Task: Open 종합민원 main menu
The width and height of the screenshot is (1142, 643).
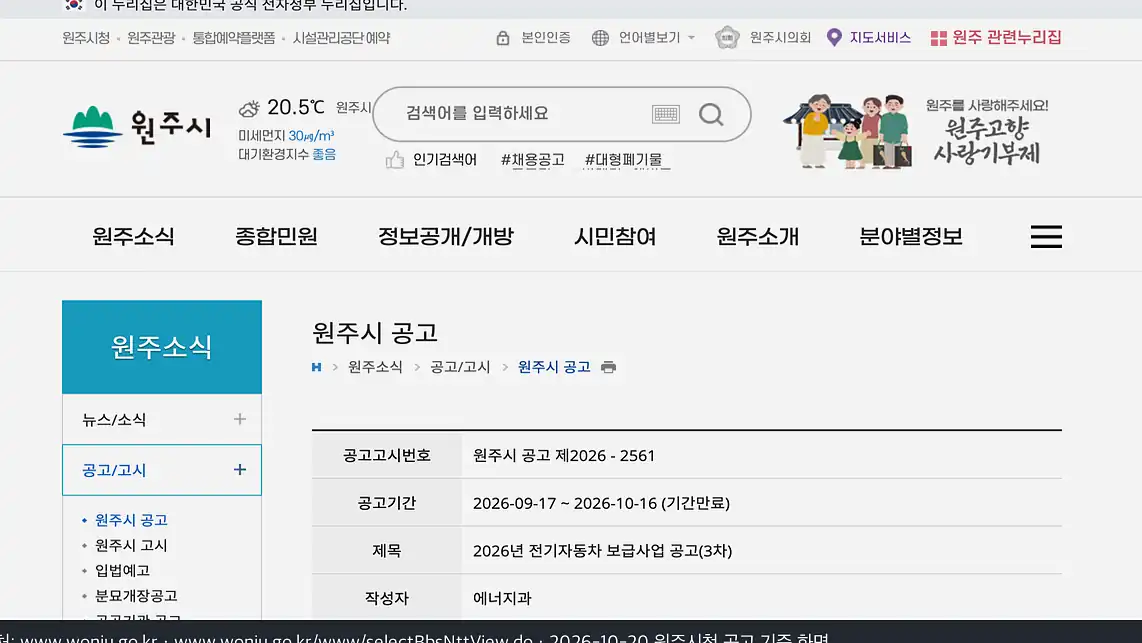Action: 276,237
